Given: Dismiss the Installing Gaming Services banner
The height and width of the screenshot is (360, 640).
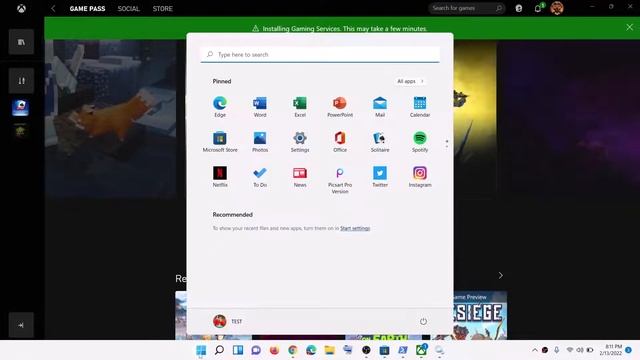Looking at the screenshot, I should pos(629,27).
